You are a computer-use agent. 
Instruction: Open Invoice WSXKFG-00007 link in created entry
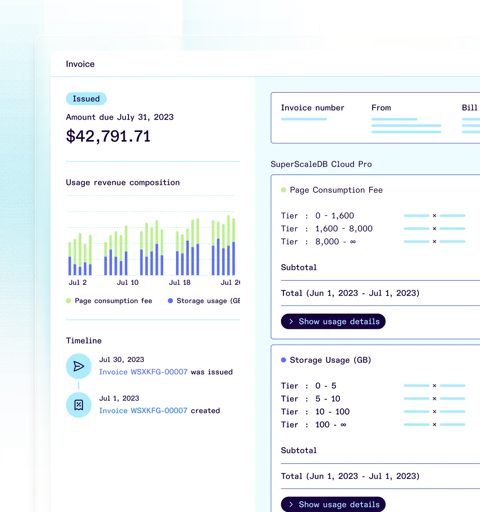point(143,411)
